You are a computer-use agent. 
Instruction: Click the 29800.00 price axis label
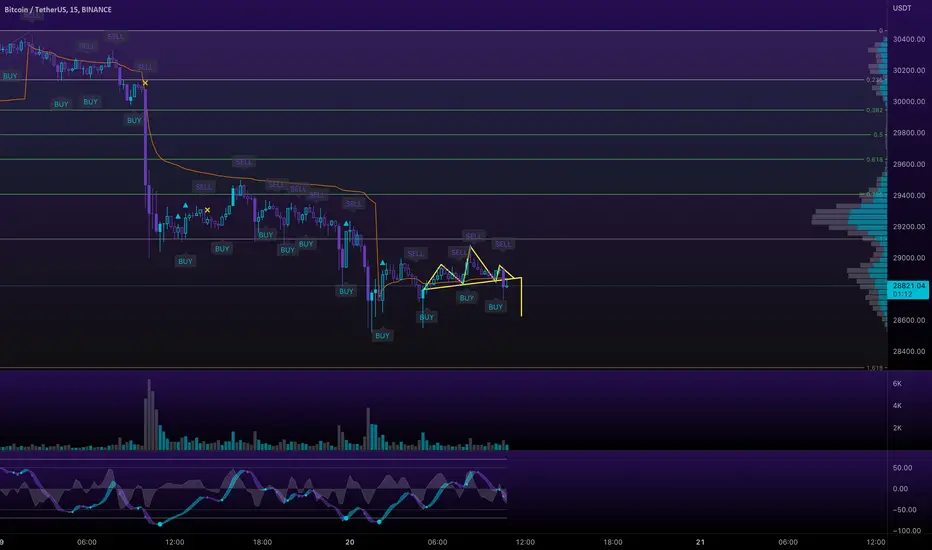tap(909, 133)
